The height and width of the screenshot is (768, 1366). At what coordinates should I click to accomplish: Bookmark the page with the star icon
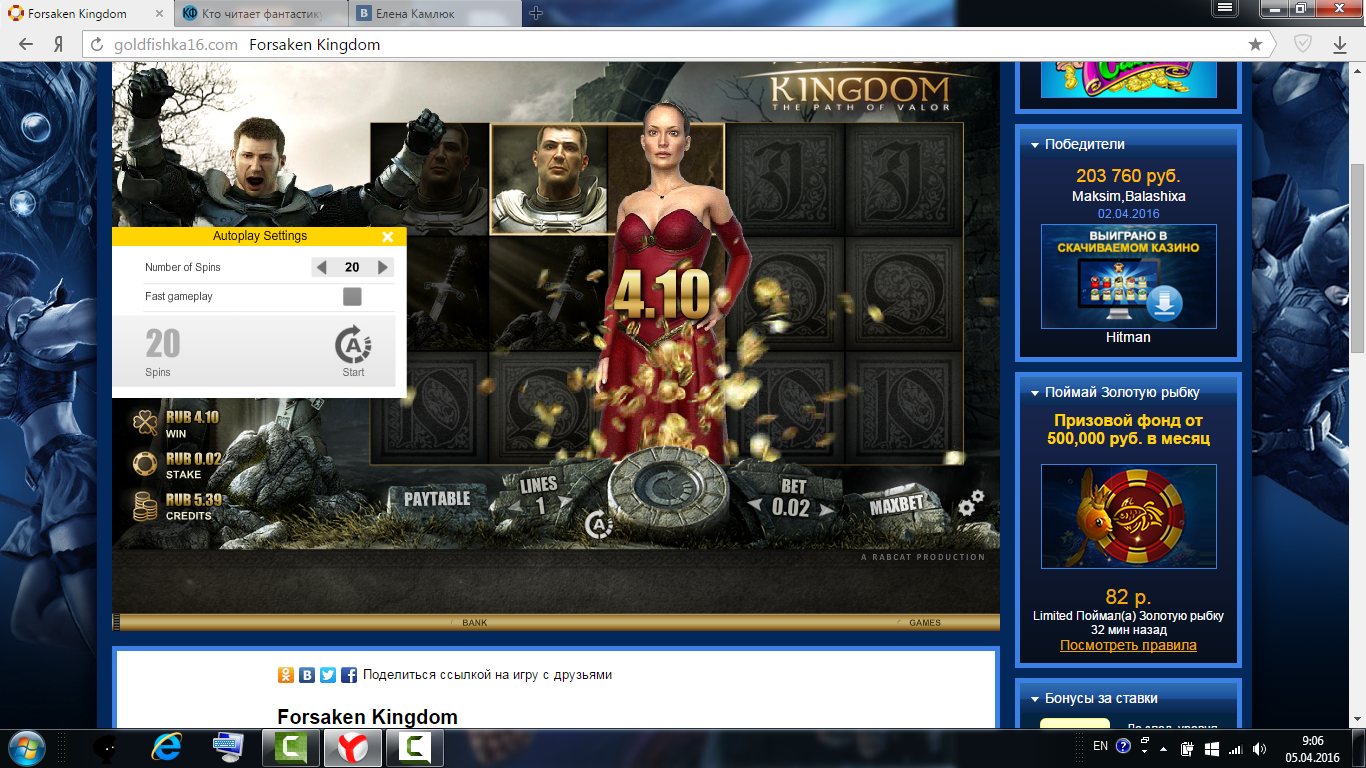click(x=1255, y=44)
